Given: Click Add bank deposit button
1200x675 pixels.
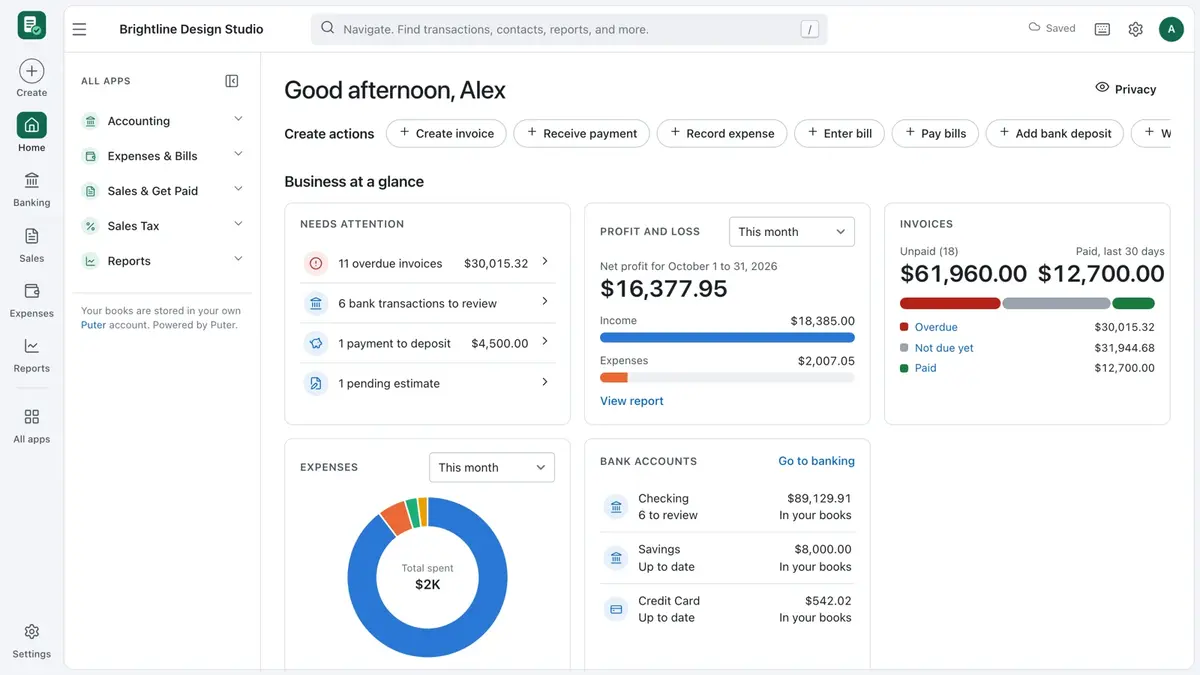Looking at the screenshot, I should [1055, 133].
